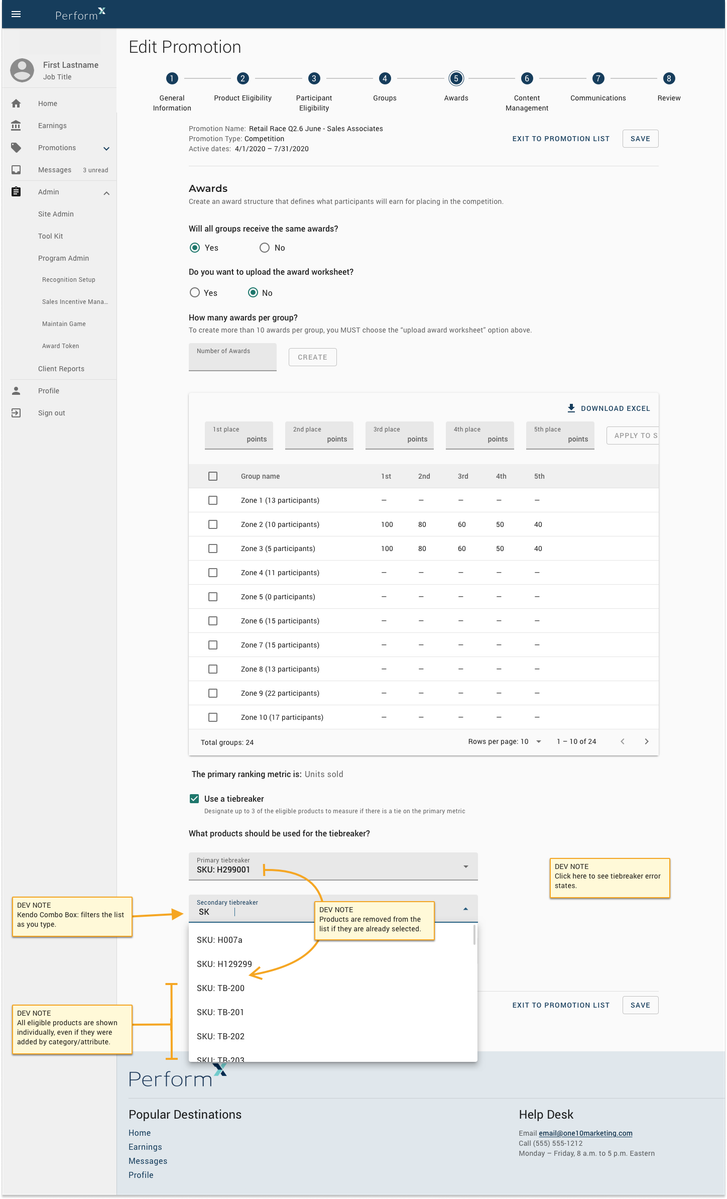The width and height of the screenshot is (727, 1199).
Task: Click the Profile person icon
Action: coord(16,391)
